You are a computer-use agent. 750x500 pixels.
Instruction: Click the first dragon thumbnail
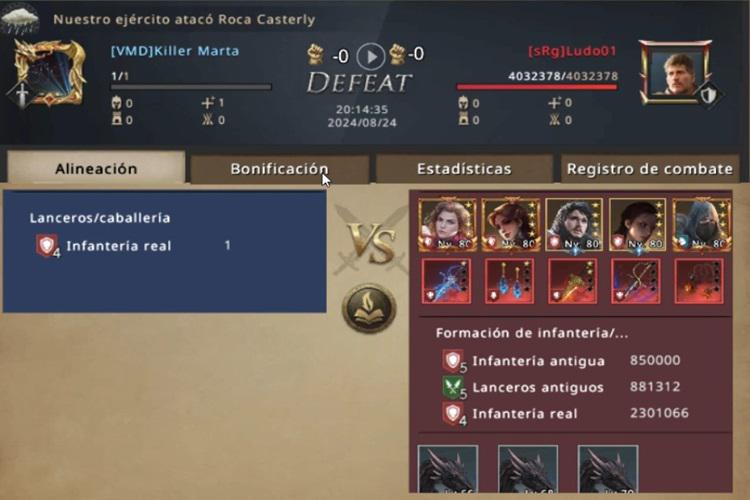[448, 469]
